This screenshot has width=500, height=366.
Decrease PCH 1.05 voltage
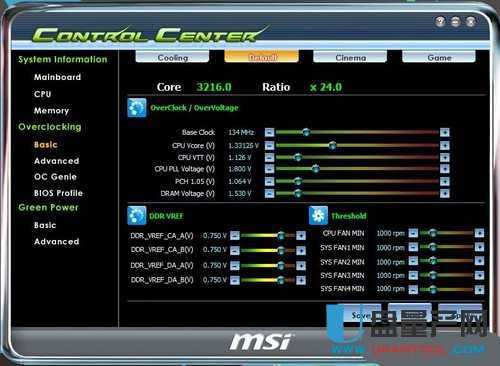[x=269, y=181]
